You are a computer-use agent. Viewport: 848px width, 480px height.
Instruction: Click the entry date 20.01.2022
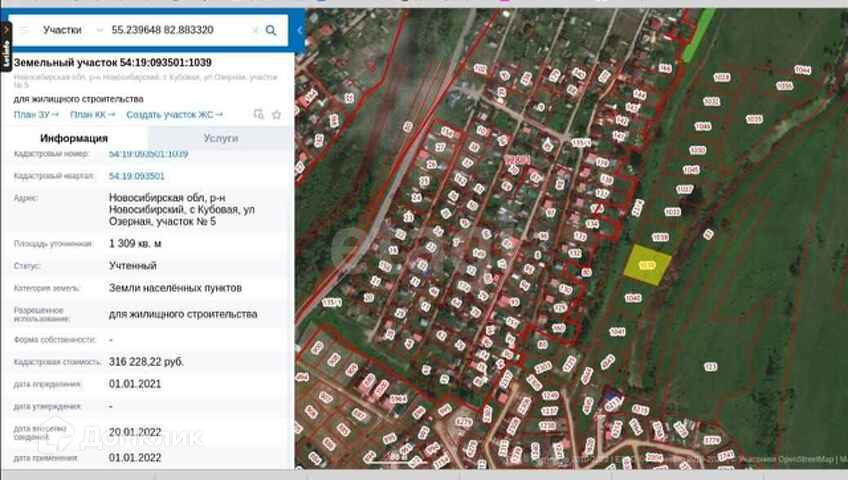click(x=135, y=432)
